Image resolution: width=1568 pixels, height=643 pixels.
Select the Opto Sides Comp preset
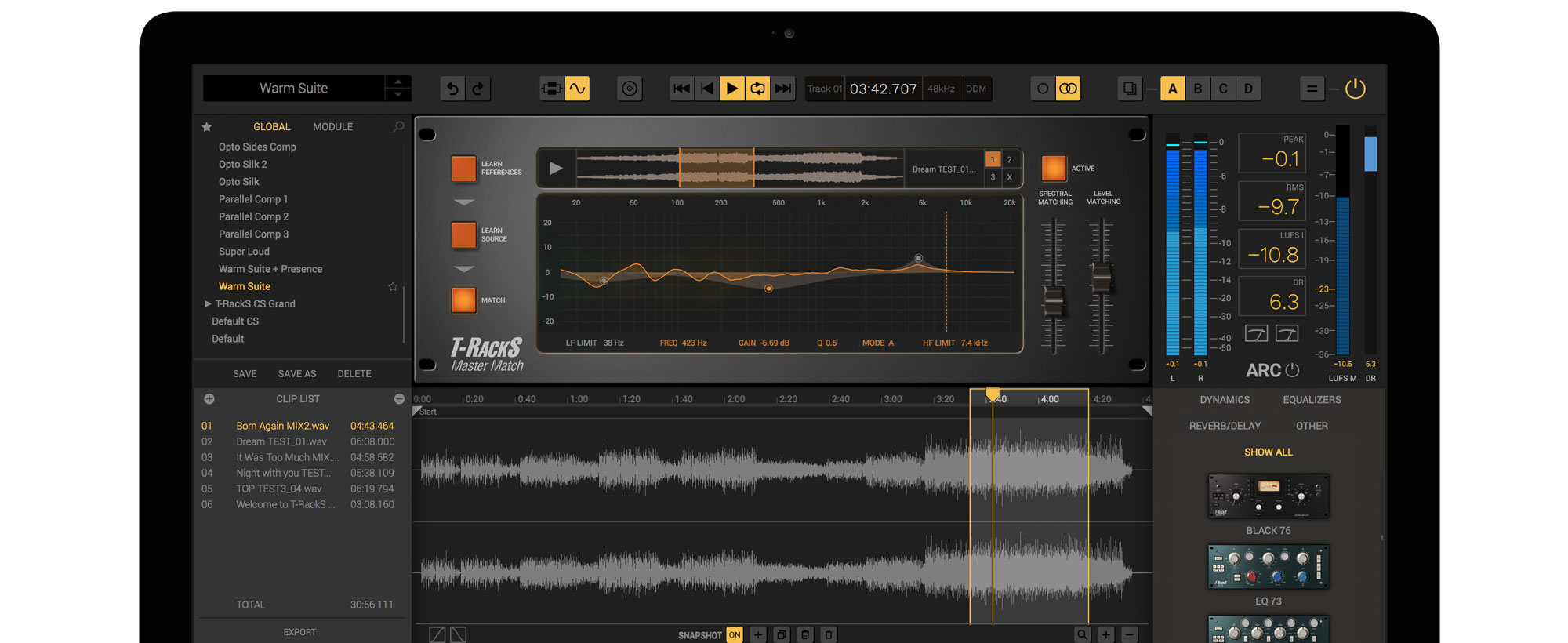(257, 147)
